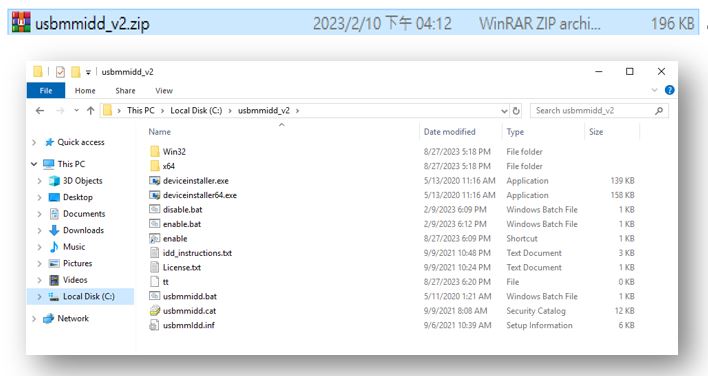Viewport: 708px width, 376px height.
Task: Open the address bar history dropdown
Action: pyautogui.click(x=504, y=111)
